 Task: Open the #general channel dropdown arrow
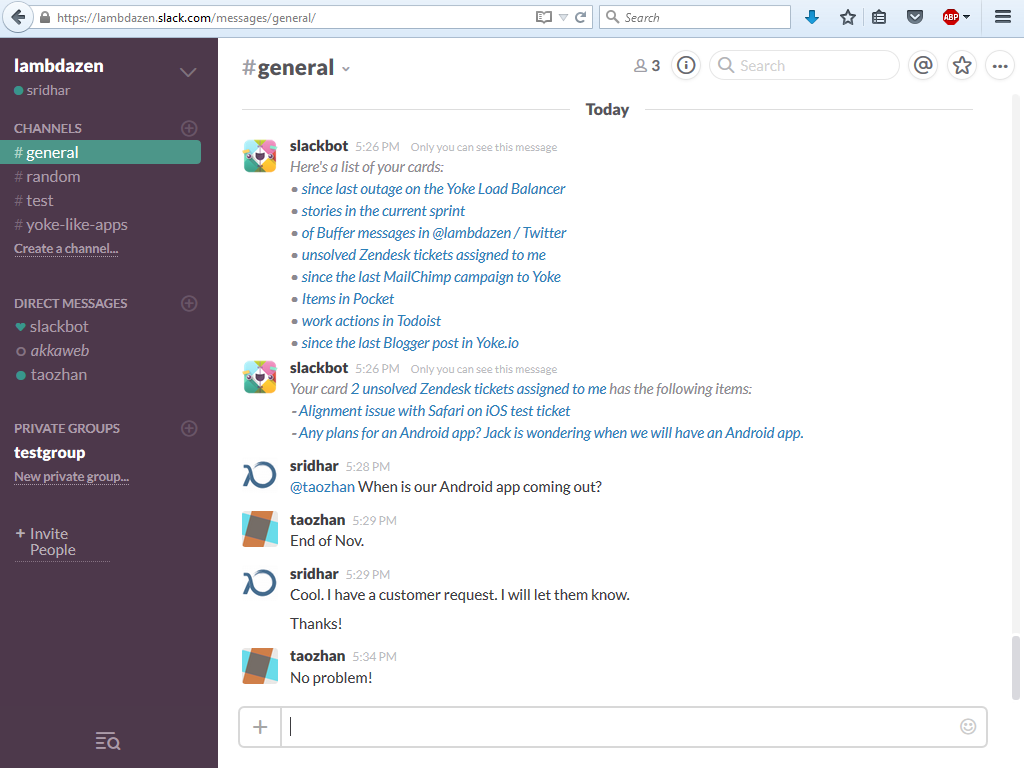346,69
